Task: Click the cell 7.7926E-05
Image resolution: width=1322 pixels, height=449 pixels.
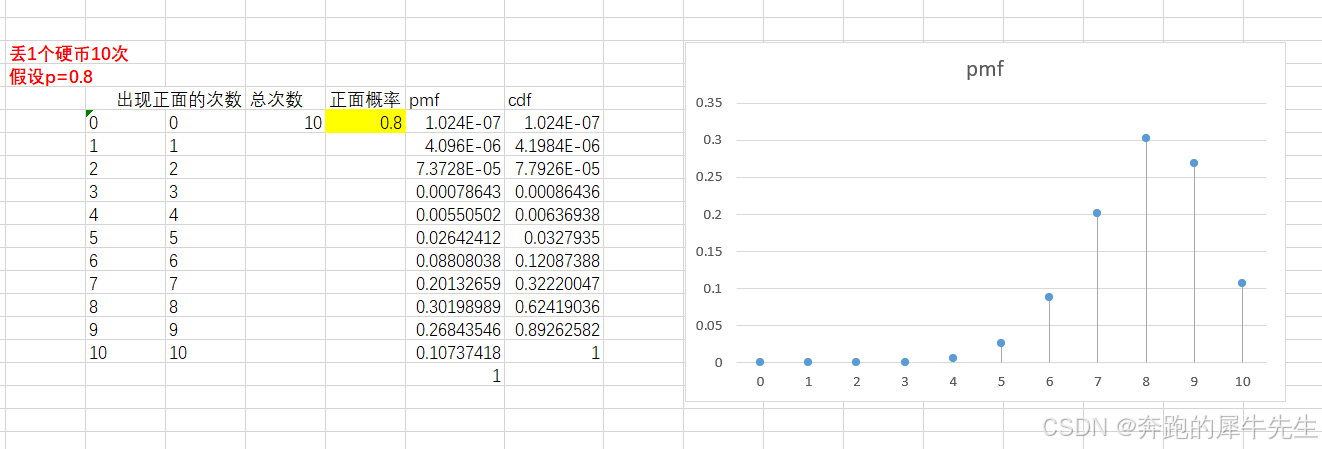Action: pyautogui.click(x=553, y=169)
